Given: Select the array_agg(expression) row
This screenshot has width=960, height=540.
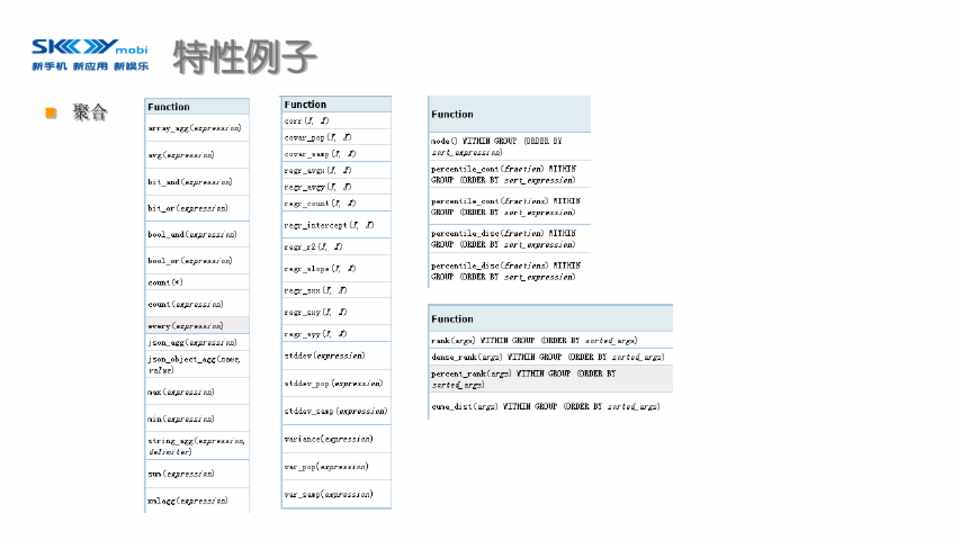Looking at the screenshot, I should pyautogui.click(x=196, y=129).
